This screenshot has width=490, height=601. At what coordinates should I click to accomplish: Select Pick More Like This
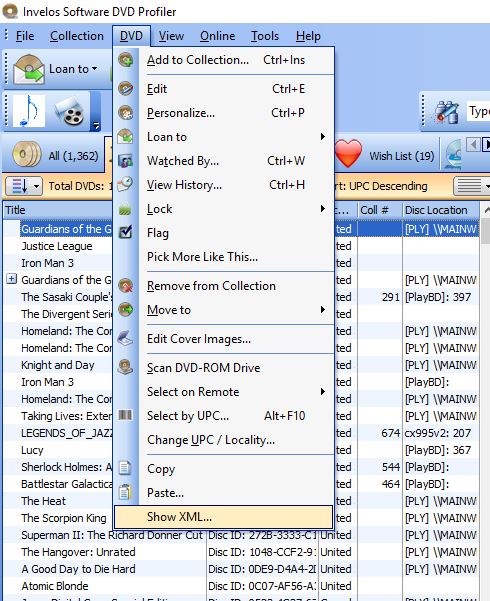[224, 257]
